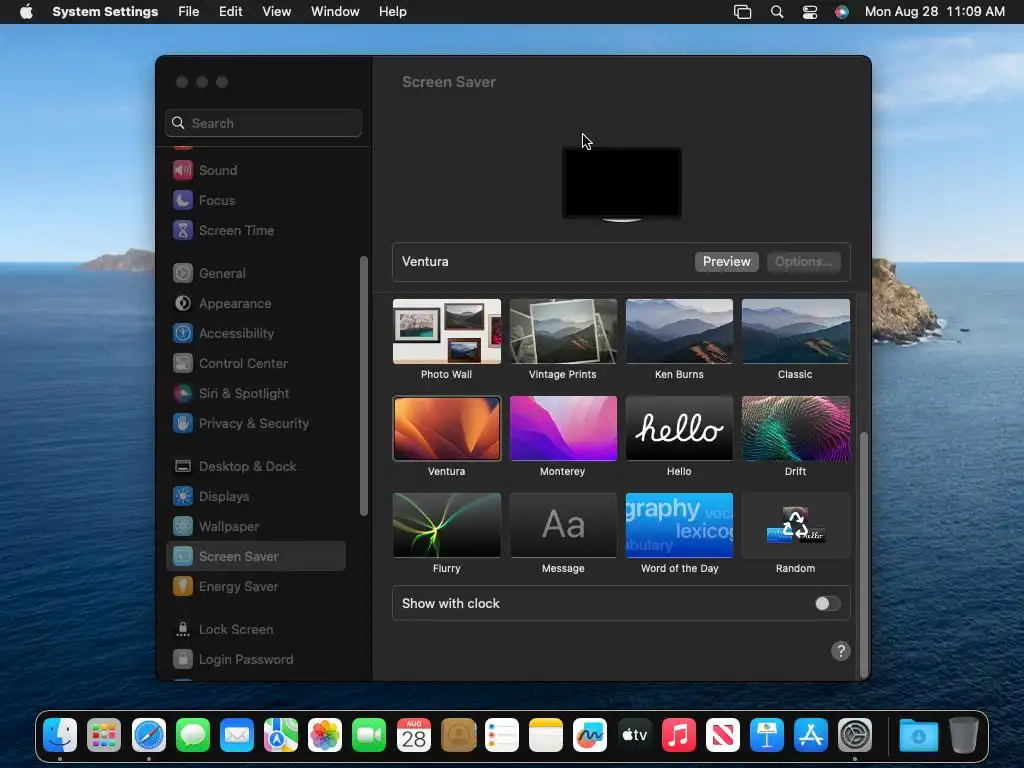This screenshot has width=1024, height=768.
Task: Click the Options... button
Action: pyautogui.click(x=803, y=262)
